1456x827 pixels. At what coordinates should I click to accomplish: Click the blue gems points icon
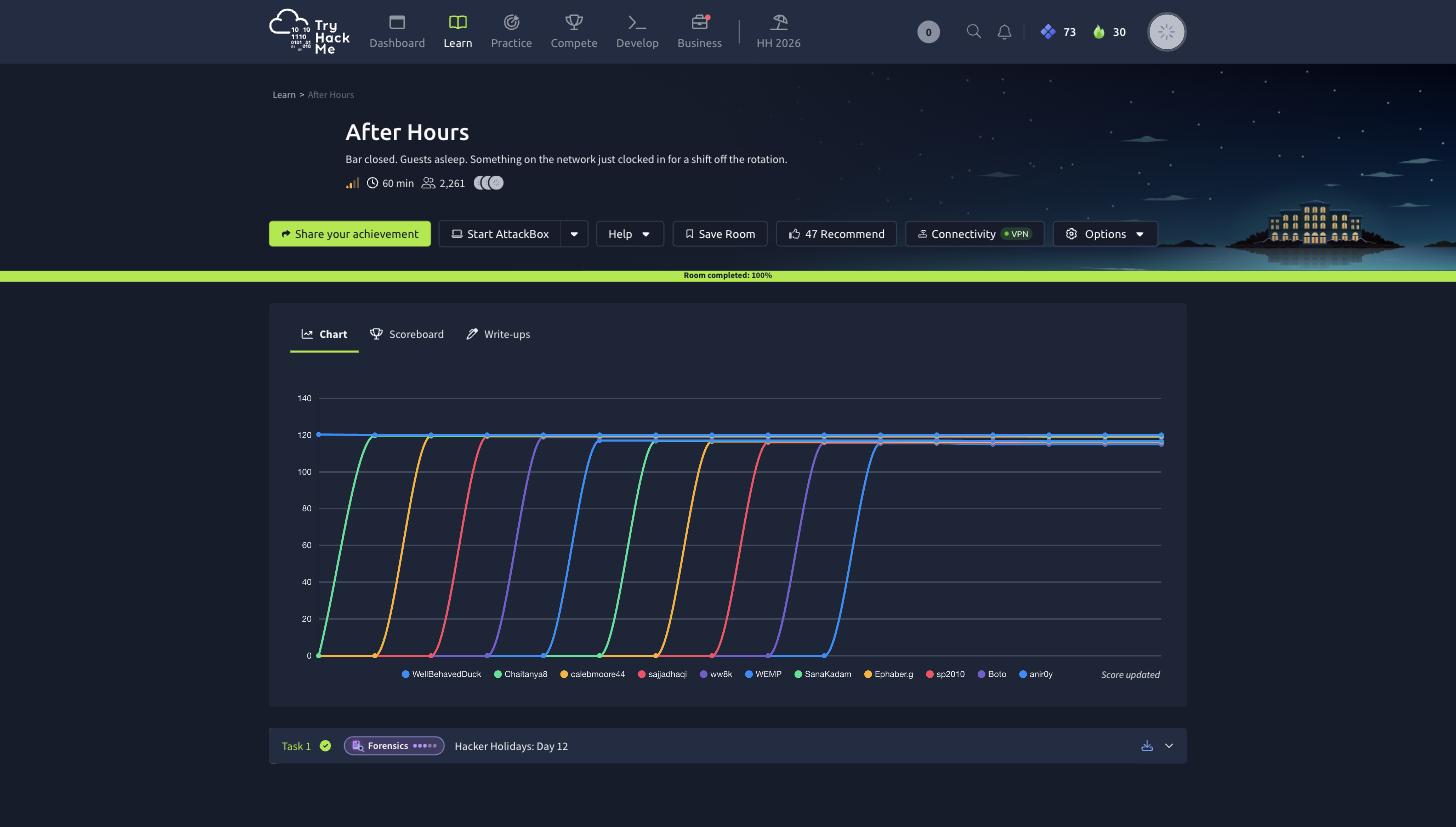(1048, 32)
